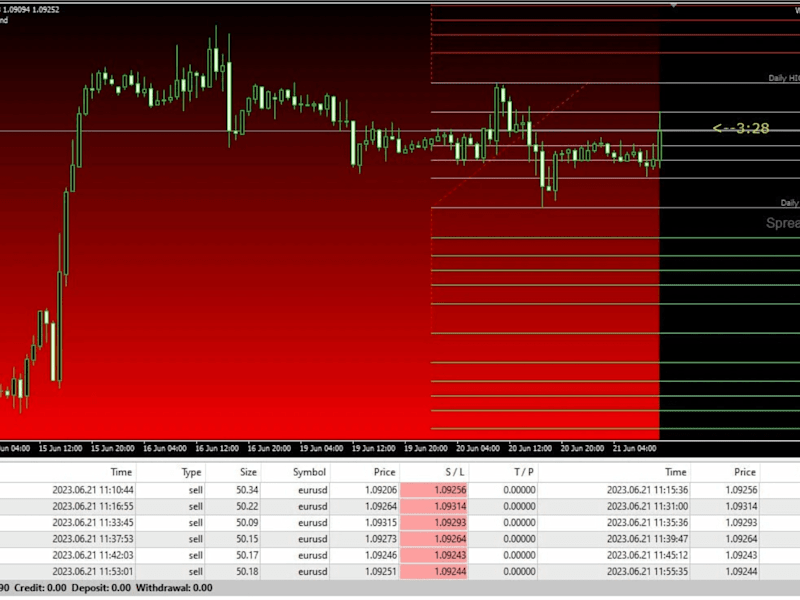Click the lot size 50.17 cell

tap(247, 556)
